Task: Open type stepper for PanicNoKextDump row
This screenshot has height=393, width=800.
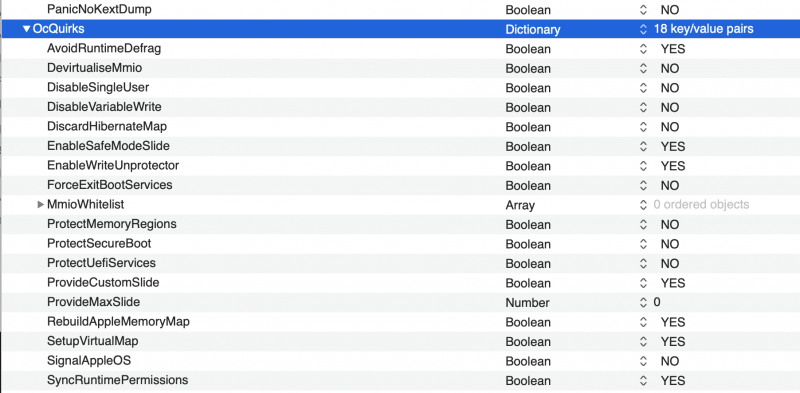Action: click(x=643, y=10)
